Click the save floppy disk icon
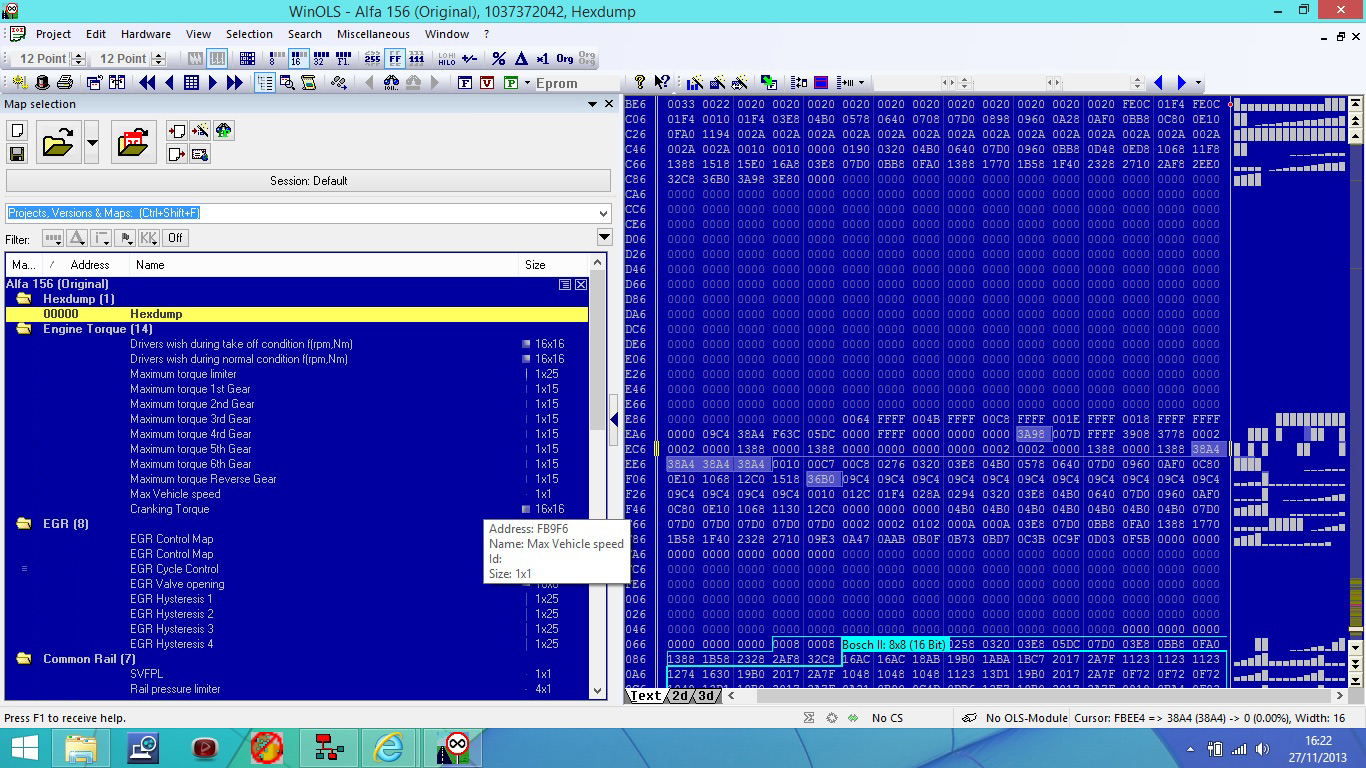The height and width of the screenshot is (768, 1366). (17, 153)
